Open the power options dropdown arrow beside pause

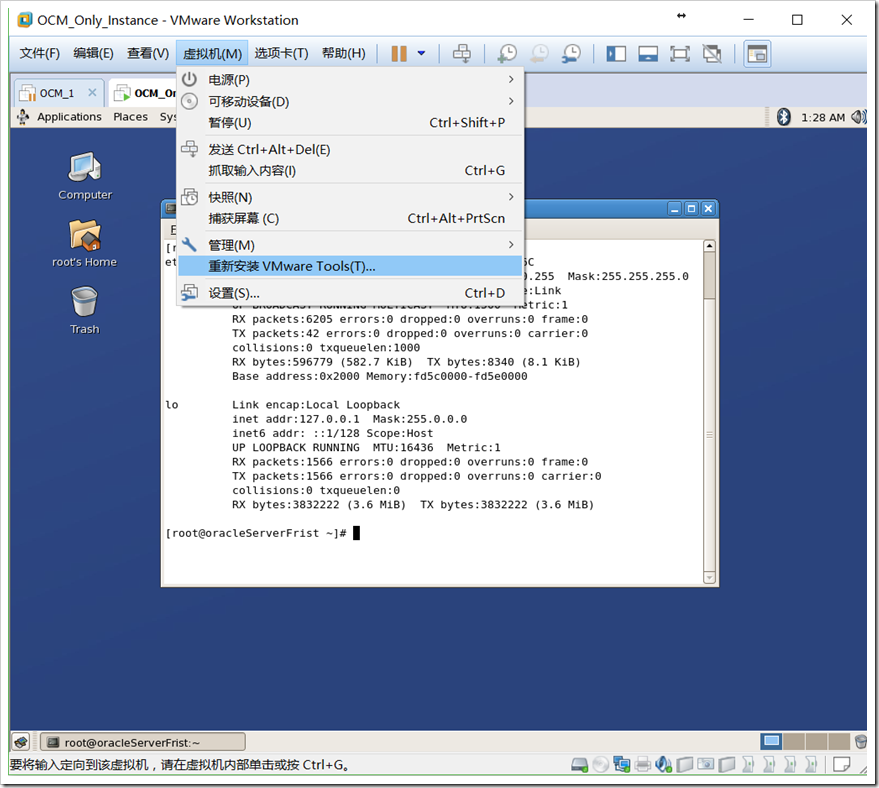[422, 54]
